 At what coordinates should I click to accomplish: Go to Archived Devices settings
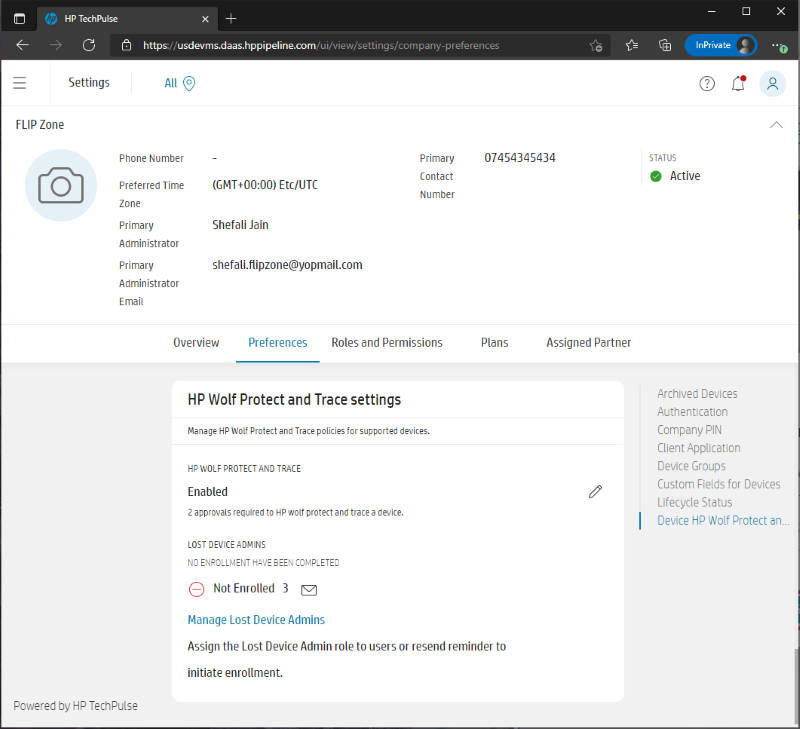pyautogui.click(x=697, y=393)
